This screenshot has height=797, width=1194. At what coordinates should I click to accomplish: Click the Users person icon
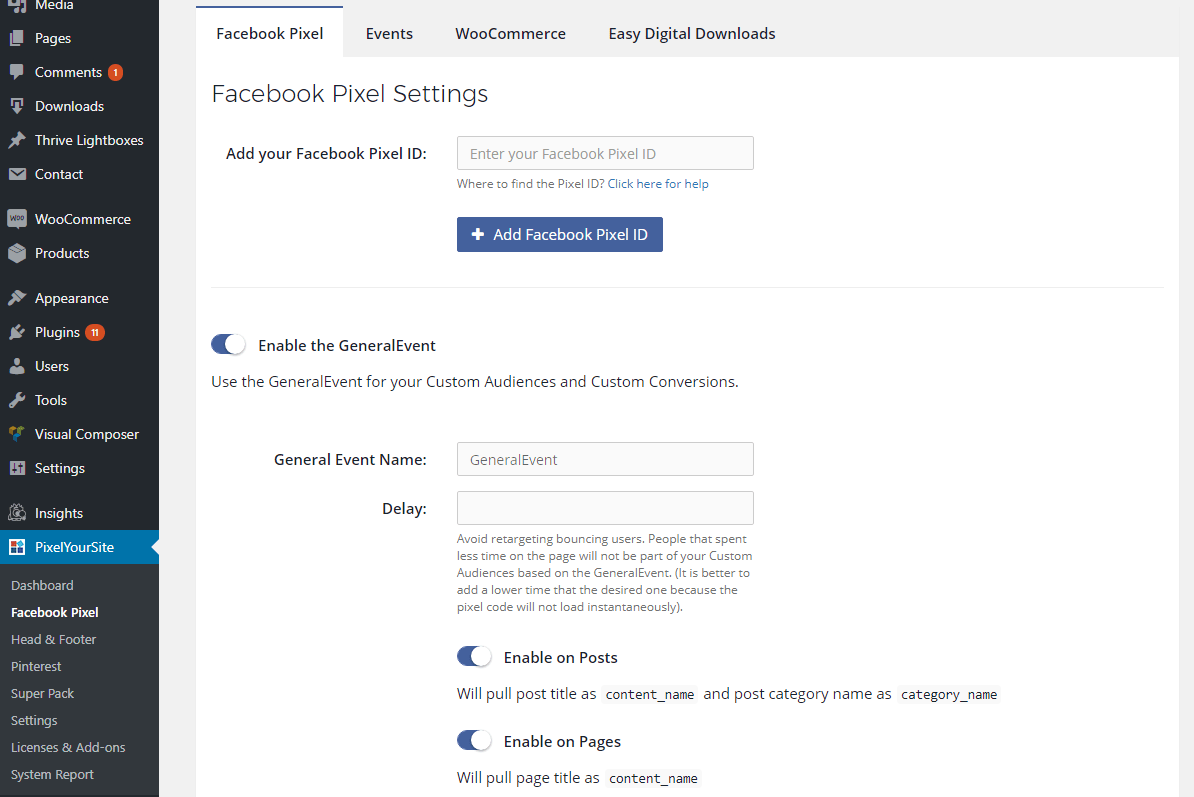click(x=17, y=366)
